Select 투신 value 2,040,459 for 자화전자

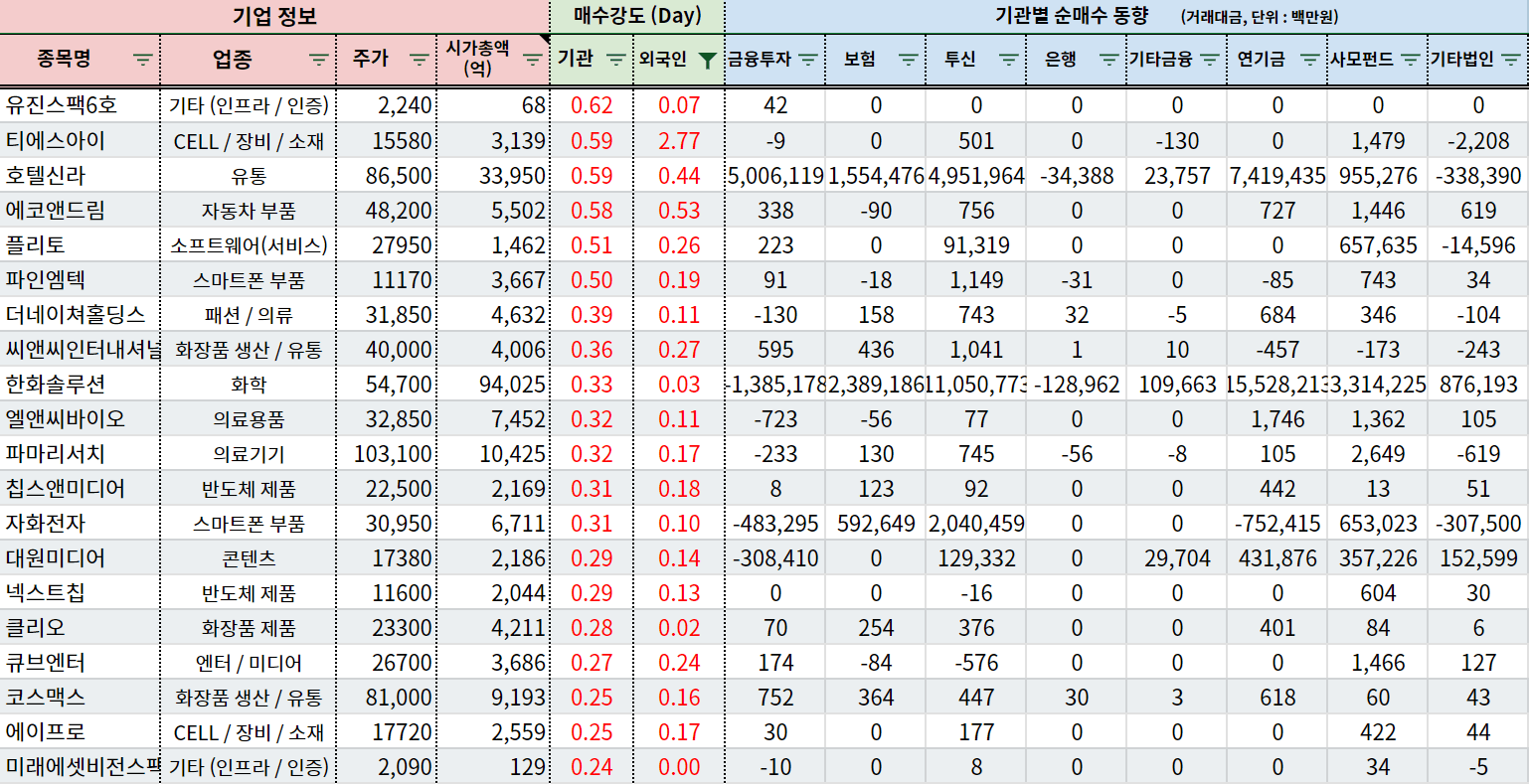[976, 523]
